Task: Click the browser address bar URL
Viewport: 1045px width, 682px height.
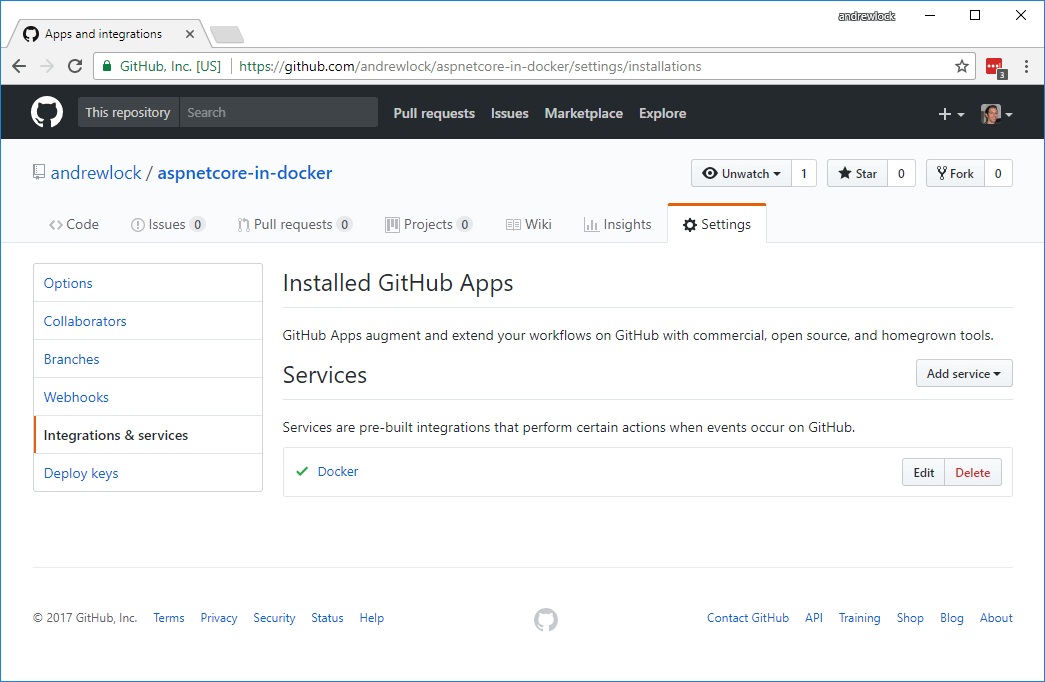Action: (470, 66)
